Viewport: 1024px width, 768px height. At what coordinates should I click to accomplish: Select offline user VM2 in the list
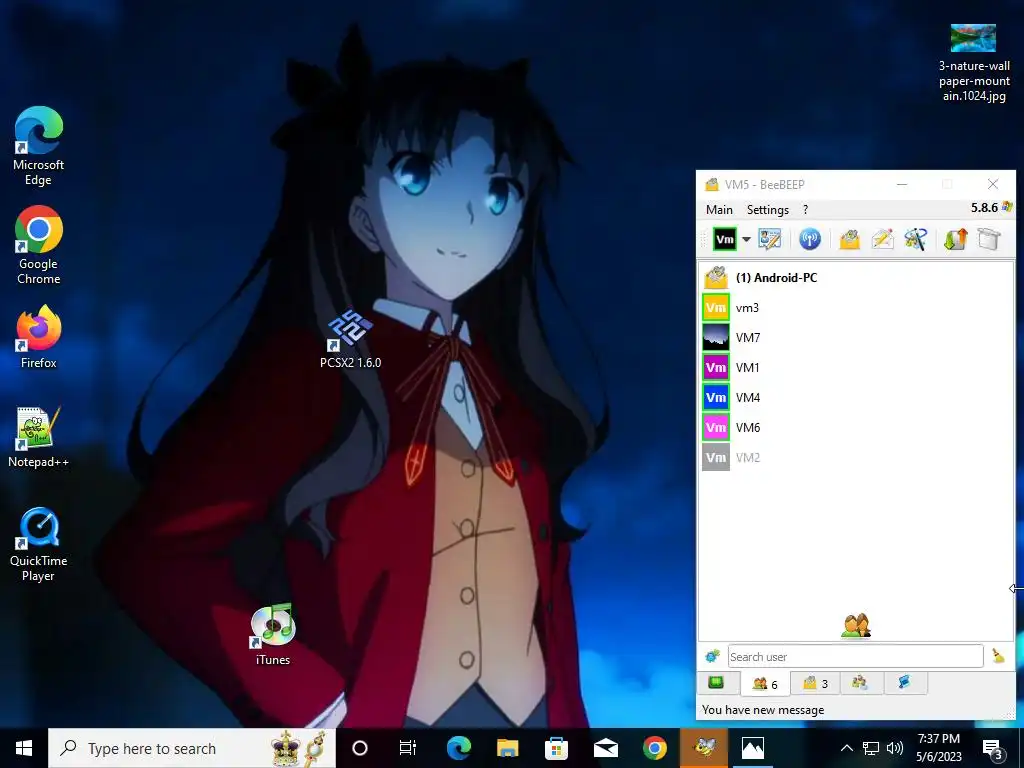(x=856, y=458)
